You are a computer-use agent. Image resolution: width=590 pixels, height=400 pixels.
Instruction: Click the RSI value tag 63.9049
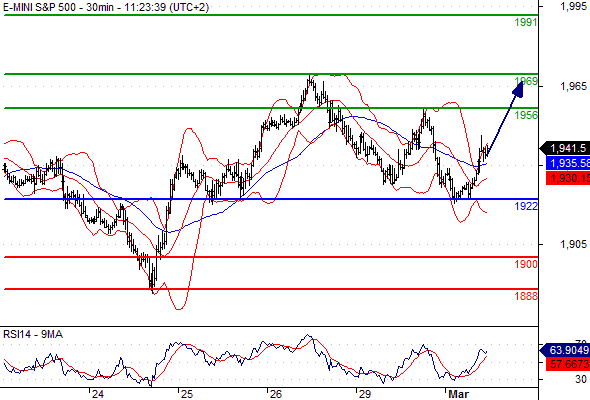[565, 350]
